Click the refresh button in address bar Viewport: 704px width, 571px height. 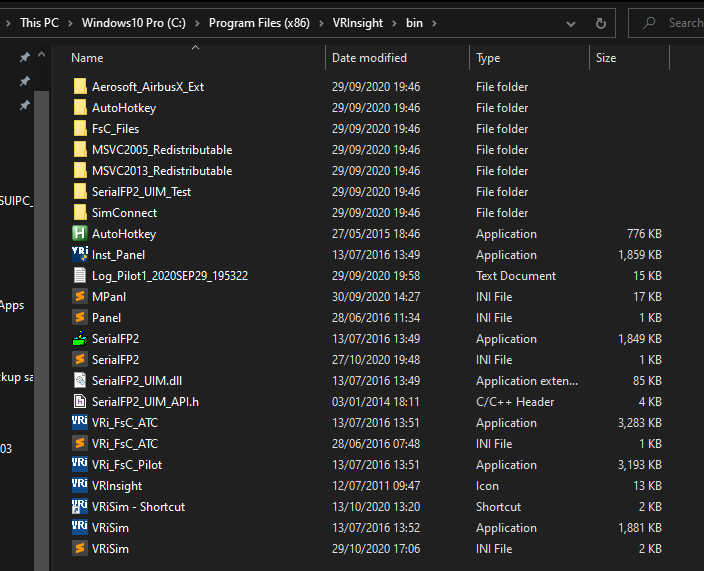(601, 23)
